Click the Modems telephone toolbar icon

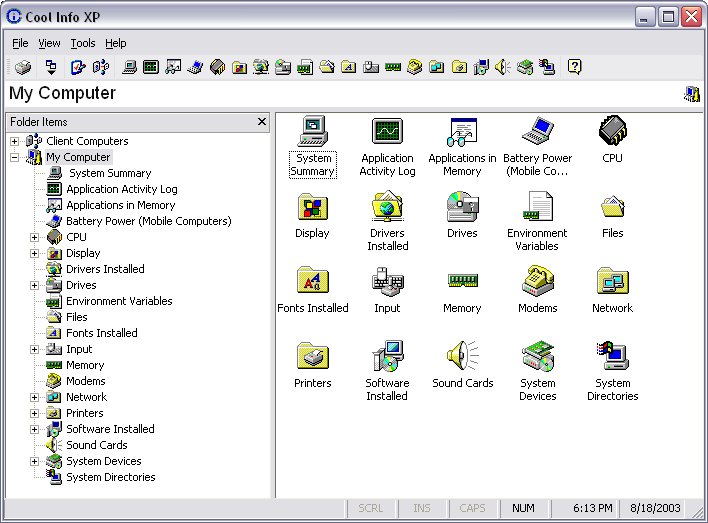(415, 67)
